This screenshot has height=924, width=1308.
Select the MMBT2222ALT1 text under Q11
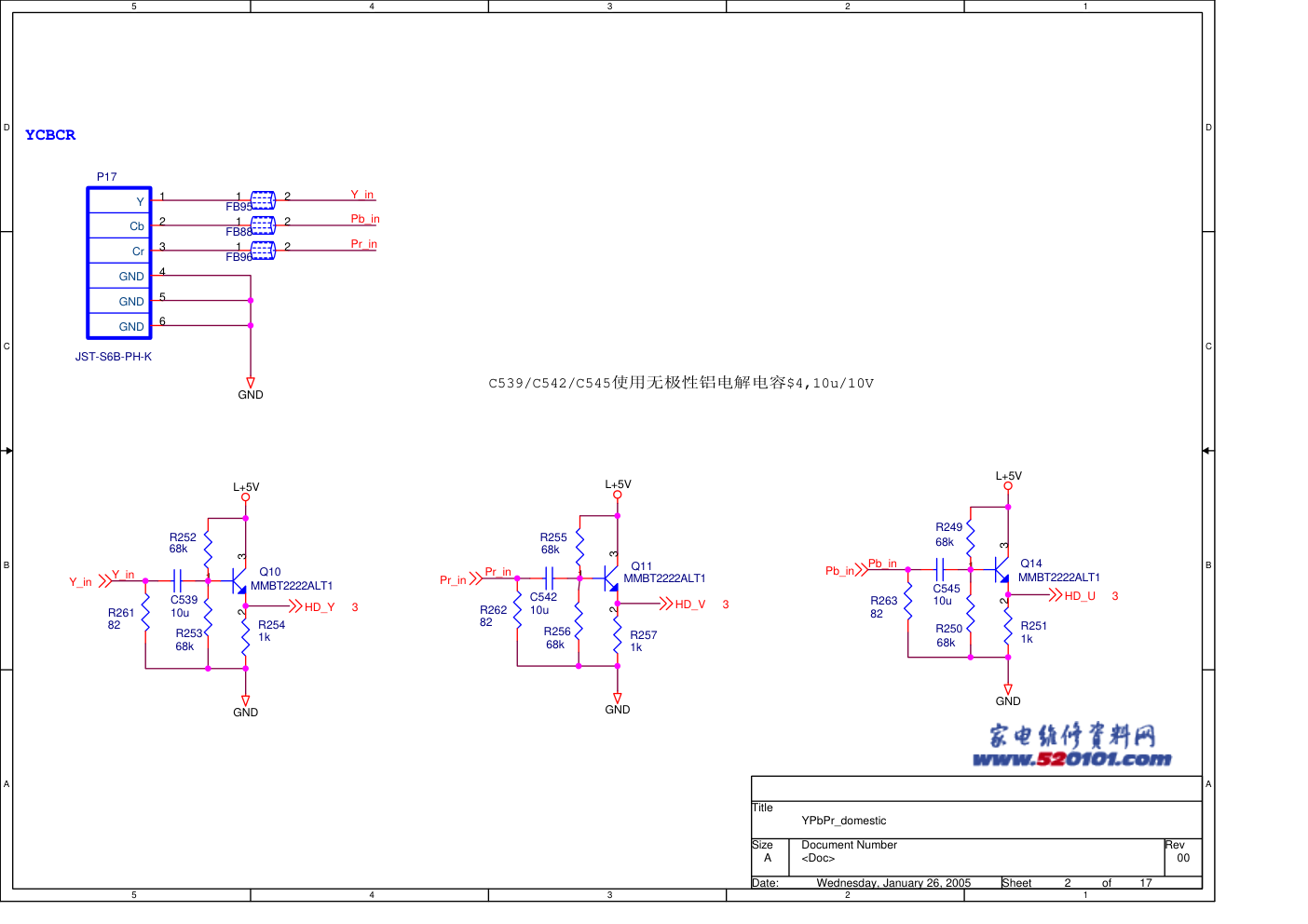tap(664, 578)
